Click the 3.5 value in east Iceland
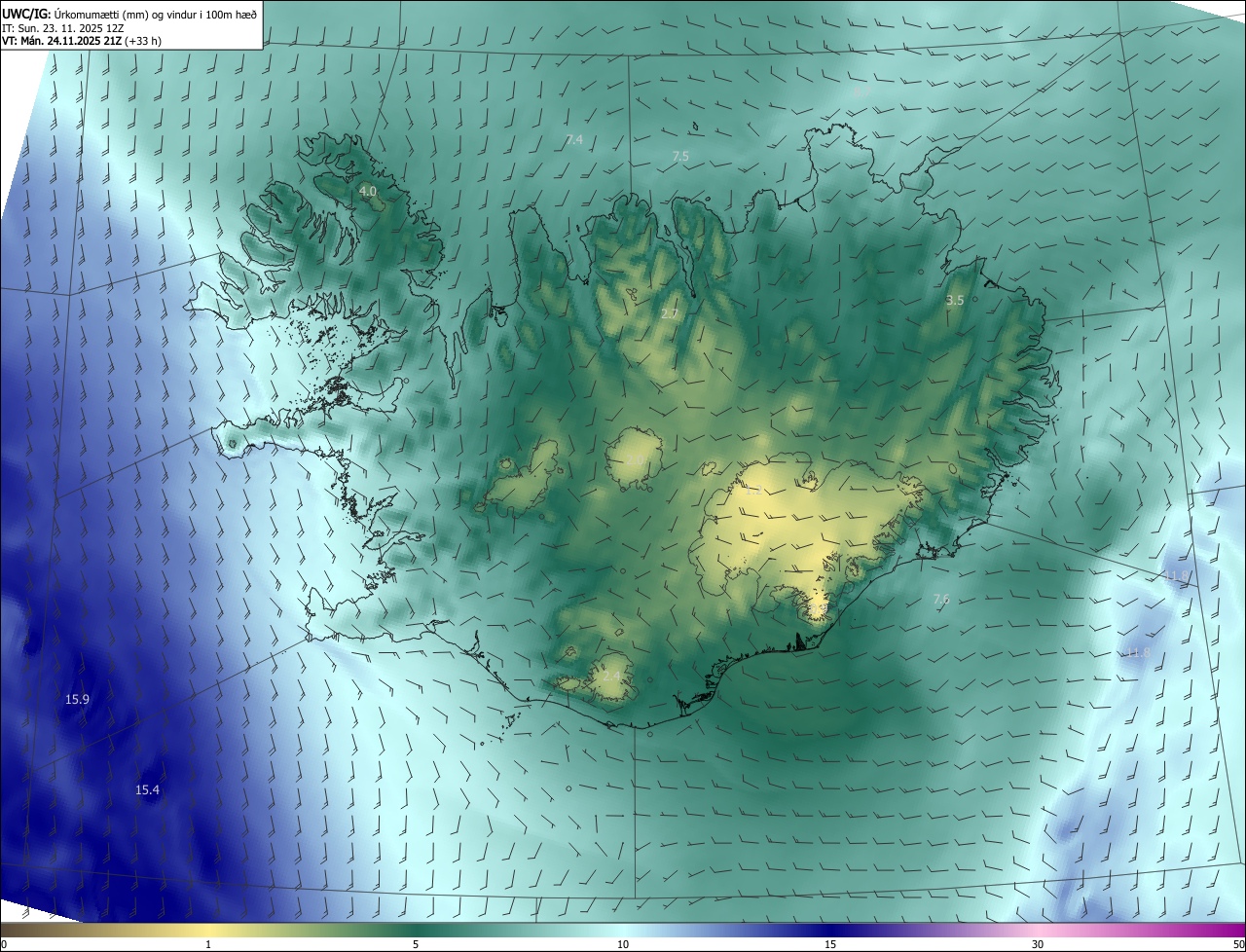The height and width of the screenshot is (952, 1246). [x=955, y=301]
